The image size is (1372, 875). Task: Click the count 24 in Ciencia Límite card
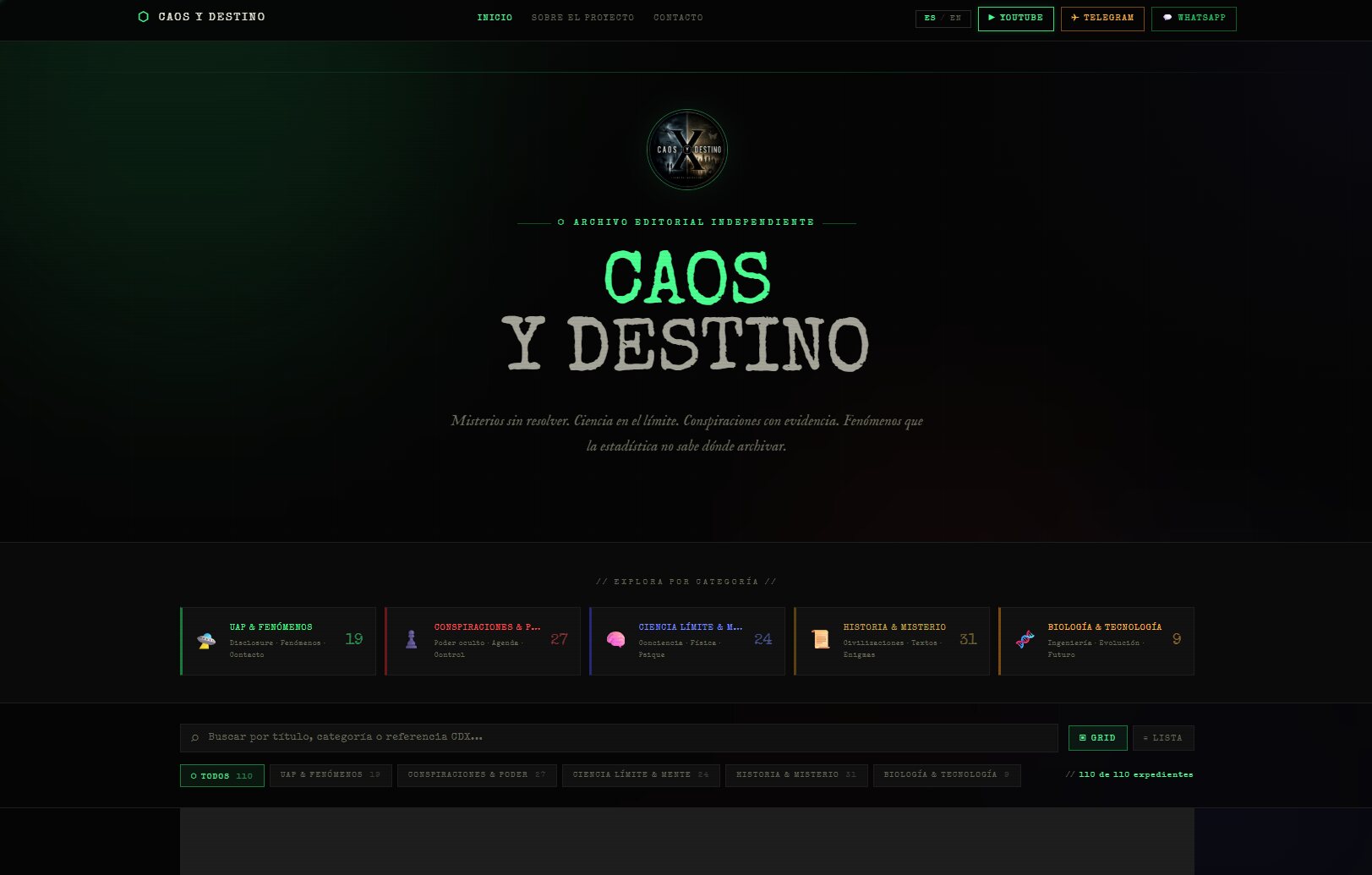763,639
